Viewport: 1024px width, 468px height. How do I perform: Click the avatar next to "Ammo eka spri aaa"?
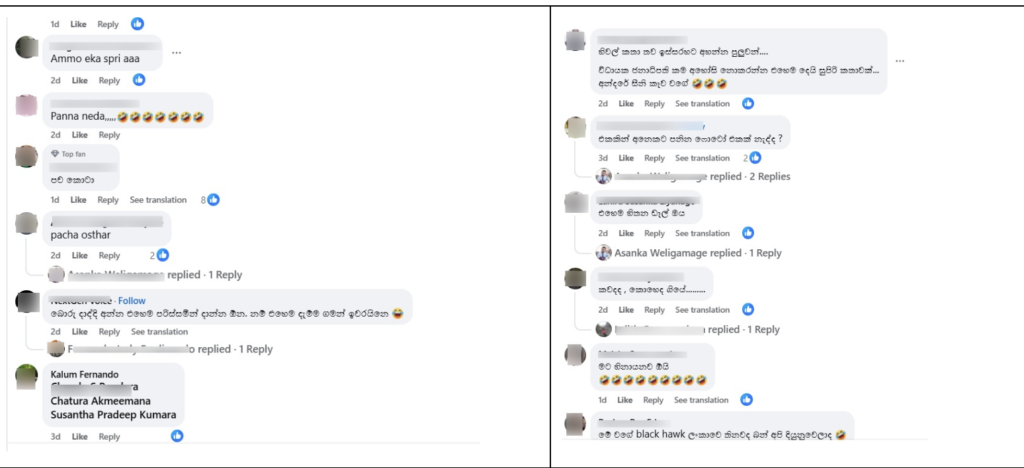tap(28, 48)
